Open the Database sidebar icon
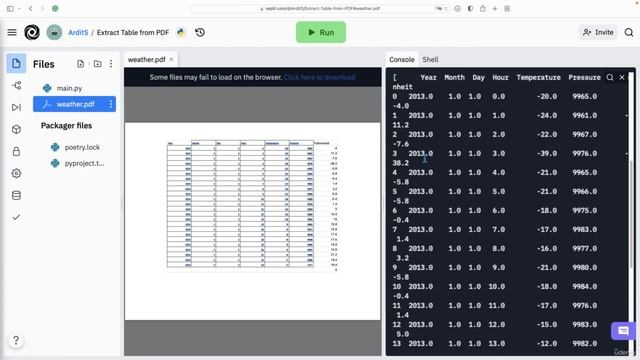The height and width of the screenshot is (360, 640). pyautogui.click(x=16, y=195)
